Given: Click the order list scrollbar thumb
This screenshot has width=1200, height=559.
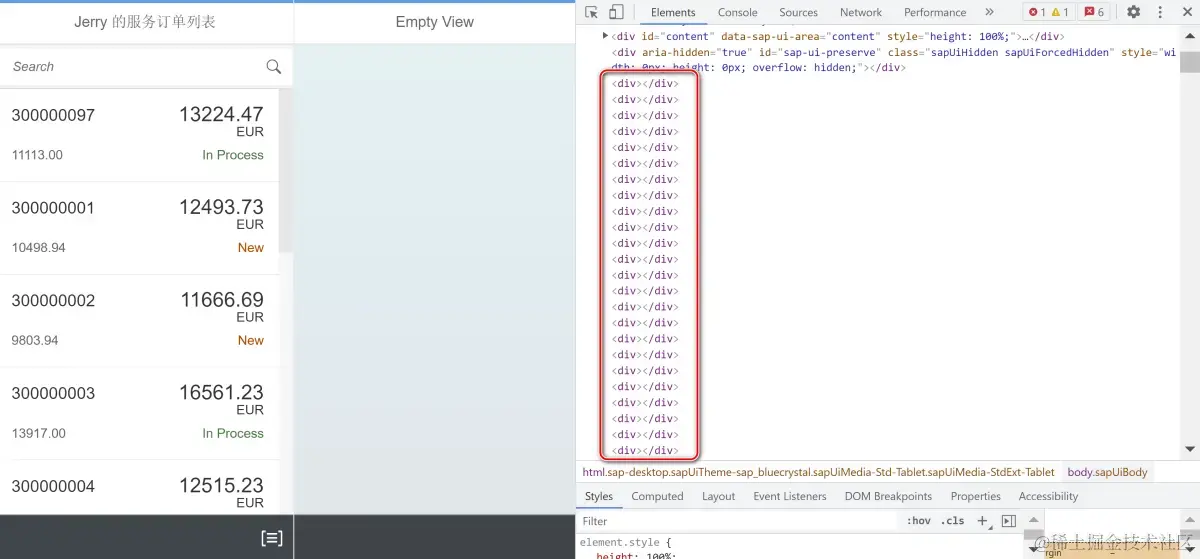Looking at the screenshot, I should click(x=286, y=172).
